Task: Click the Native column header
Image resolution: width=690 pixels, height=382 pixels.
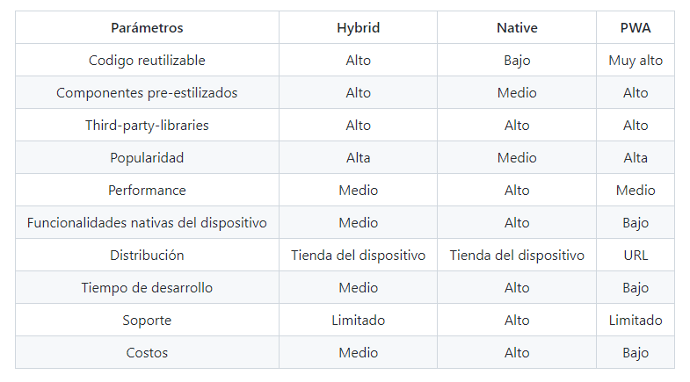Action: 517,28
